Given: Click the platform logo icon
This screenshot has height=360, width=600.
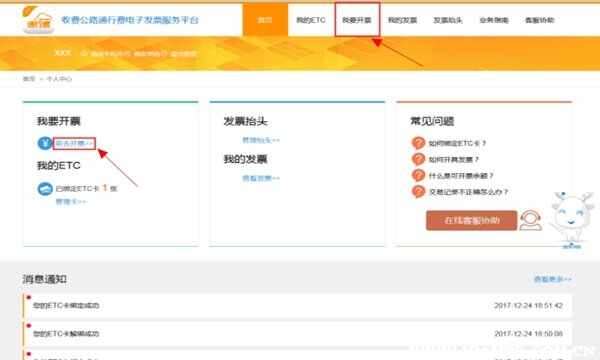Looking at the screenshot, I should 38,20.
